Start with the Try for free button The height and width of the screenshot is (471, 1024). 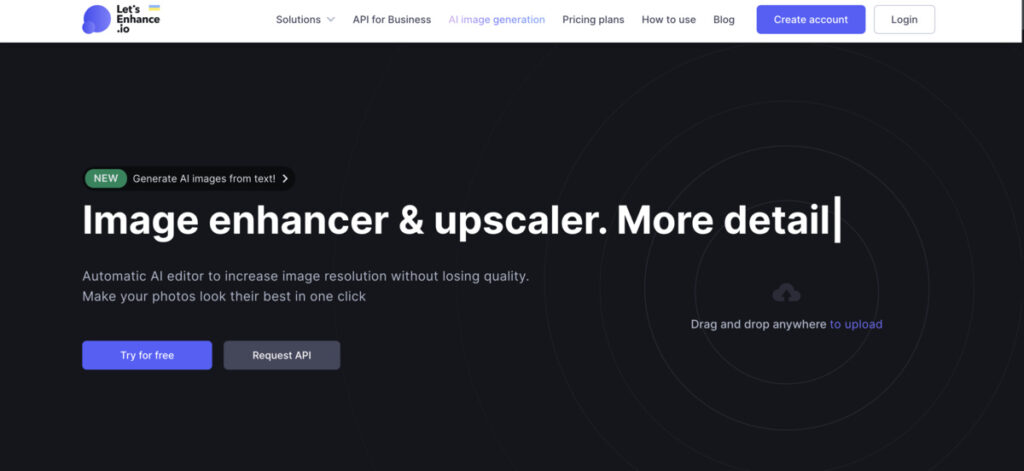click(147, 355)
